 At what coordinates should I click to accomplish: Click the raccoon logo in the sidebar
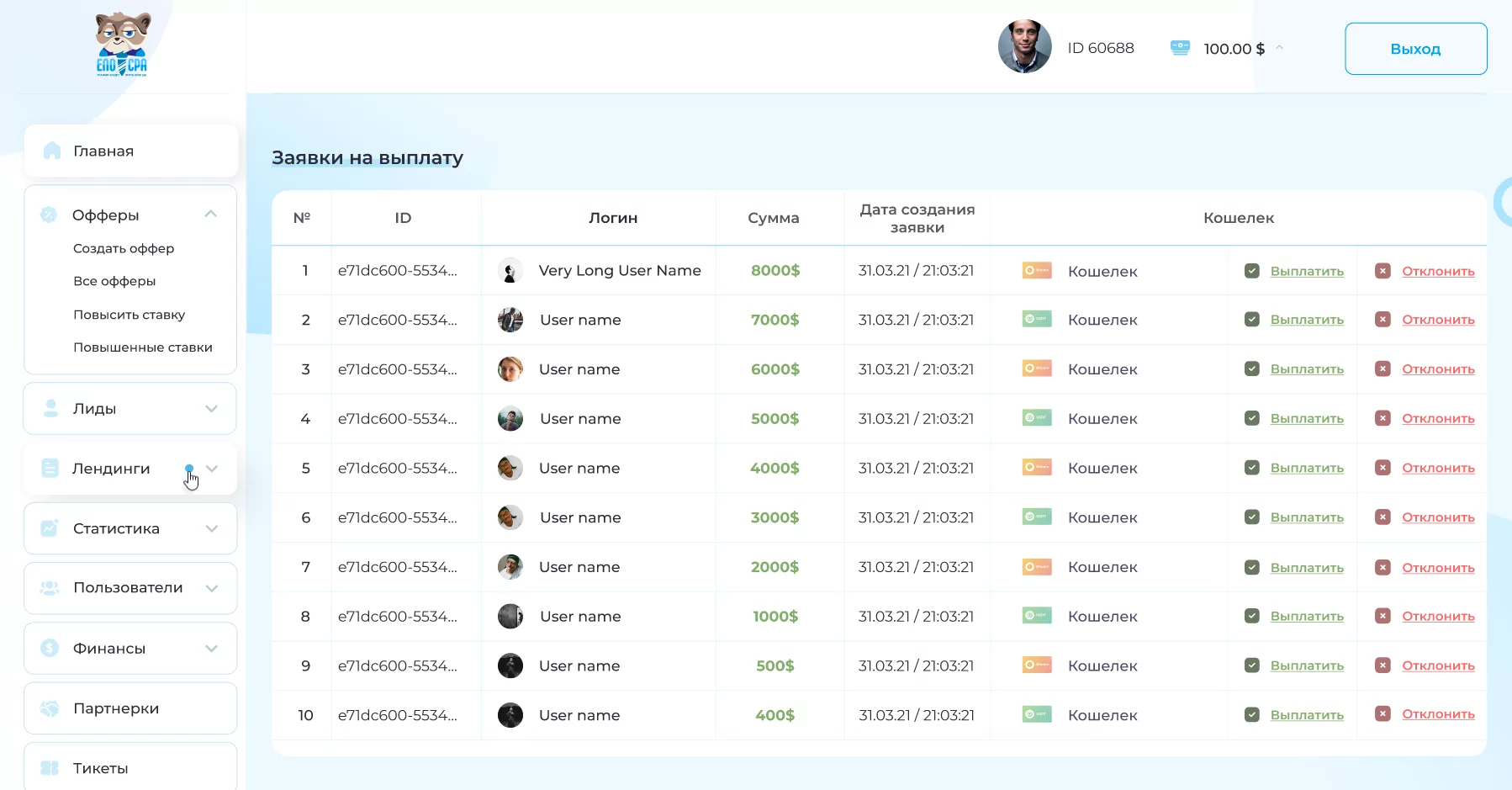(x=123, y=45)
